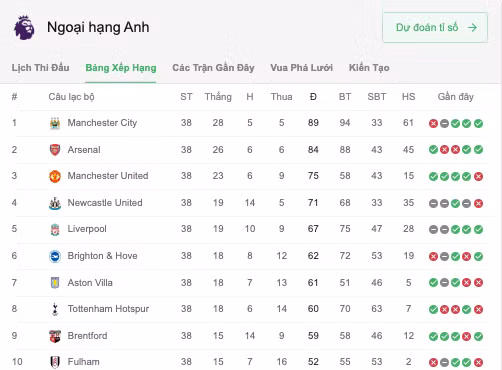Select the Manchester City club crest

pyautogui.click(x=55, y=123)
